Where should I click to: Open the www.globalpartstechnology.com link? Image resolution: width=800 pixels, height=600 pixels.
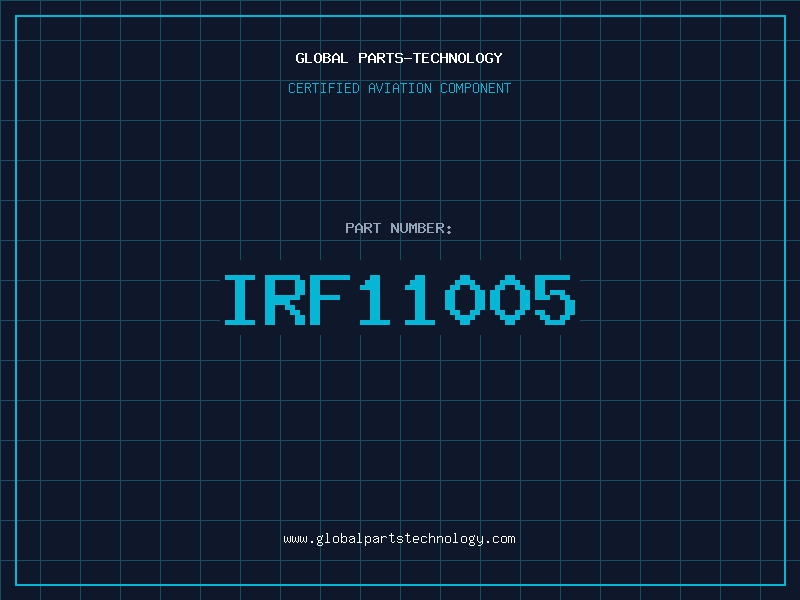tap(399, 539)
